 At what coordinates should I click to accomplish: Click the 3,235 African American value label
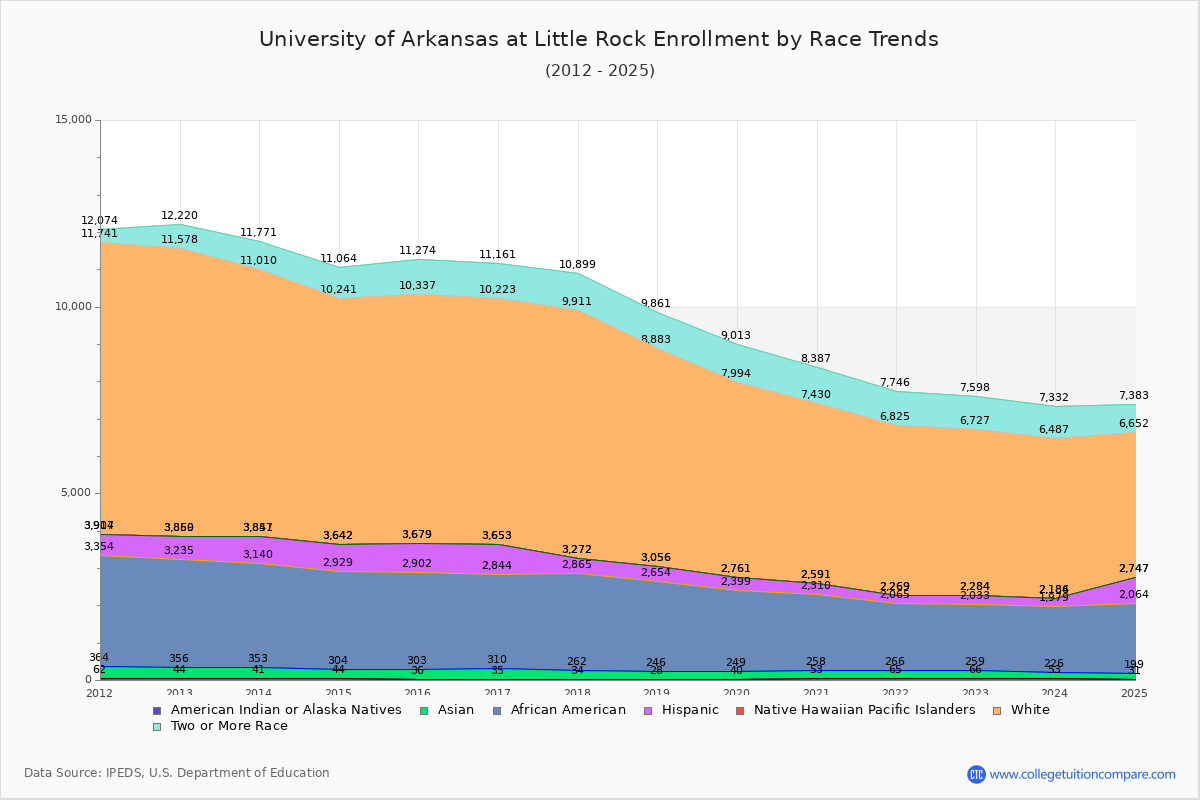tap(180, 551)
